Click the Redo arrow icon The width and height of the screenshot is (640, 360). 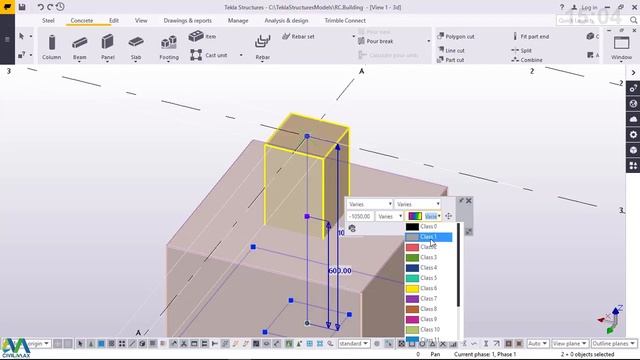click(x=50, y=7)
